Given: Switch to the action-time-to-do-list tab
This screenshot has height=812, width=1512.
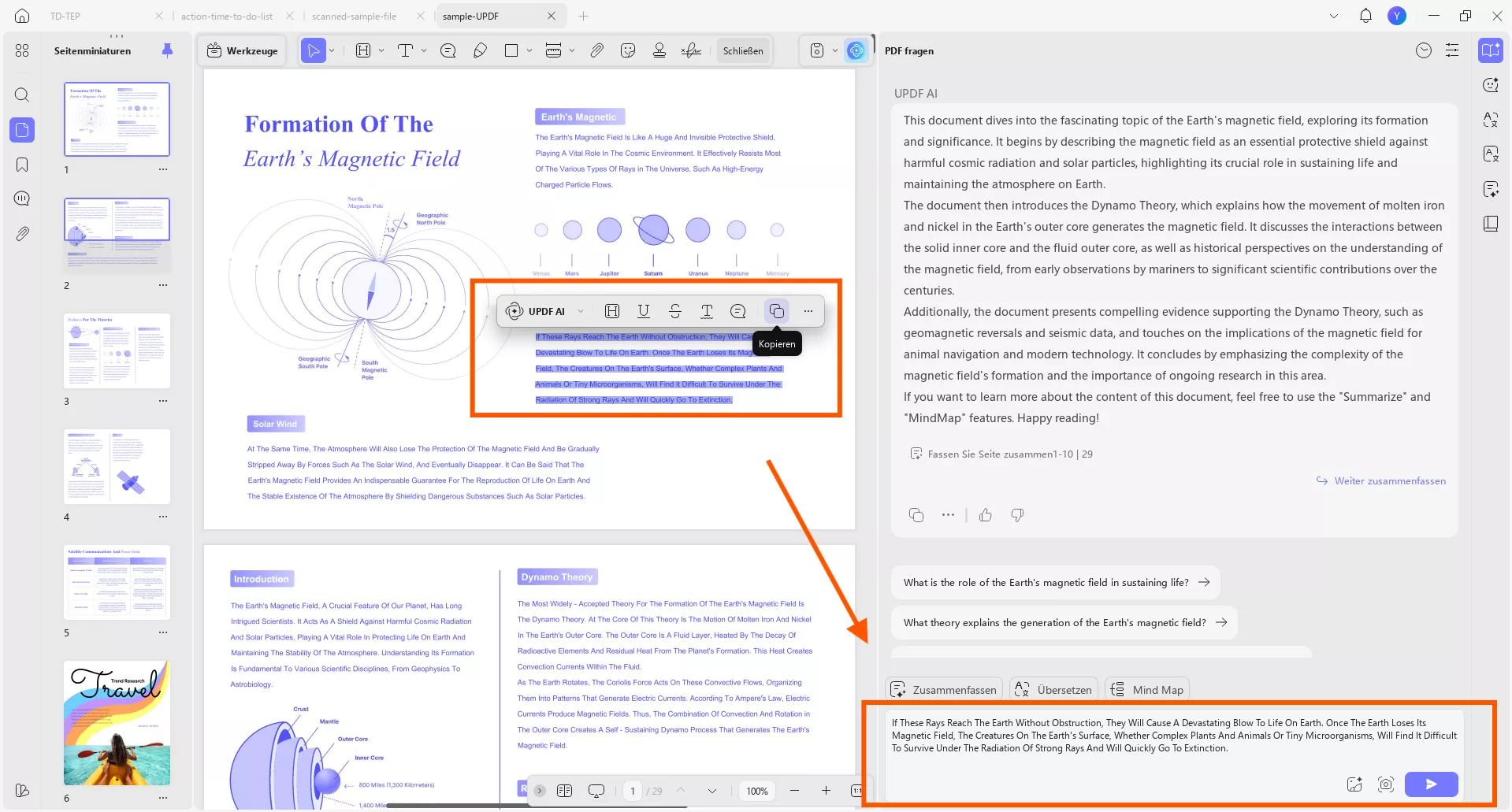Looking at the screenshot, I should (x=227, y=16).
